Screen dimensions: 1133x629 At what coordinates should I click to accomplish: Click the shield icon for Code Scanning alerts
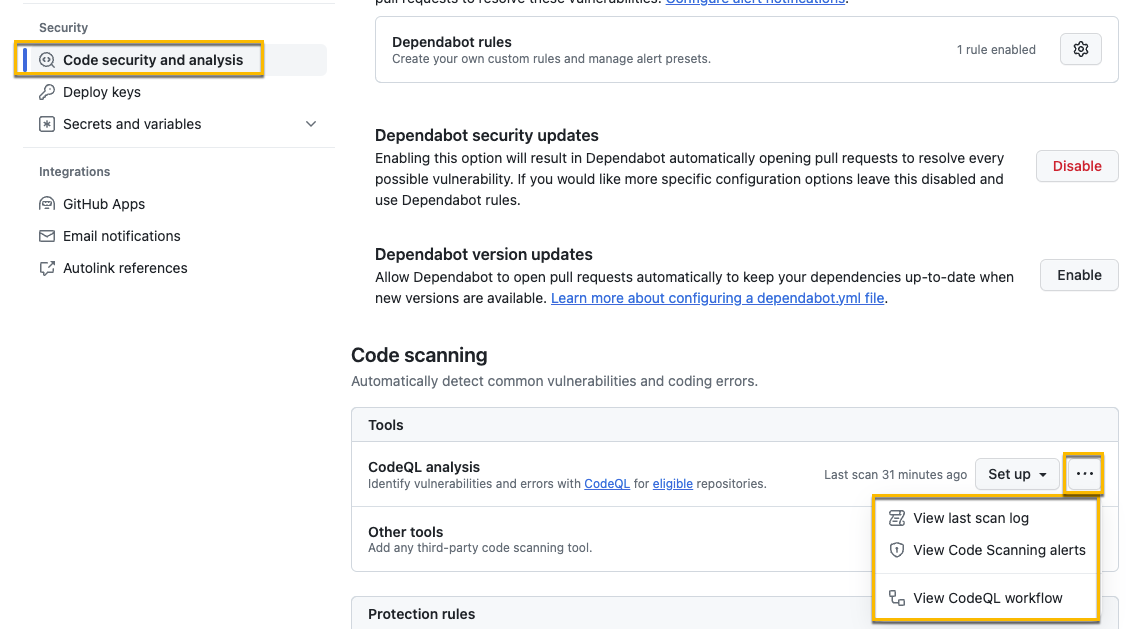(897, 550)
